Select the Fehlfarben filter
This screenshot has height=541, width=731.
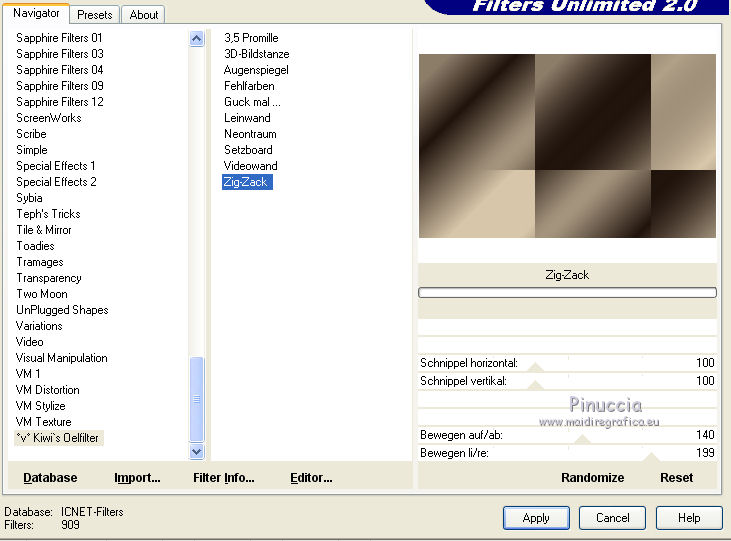(x=249, y=86)
